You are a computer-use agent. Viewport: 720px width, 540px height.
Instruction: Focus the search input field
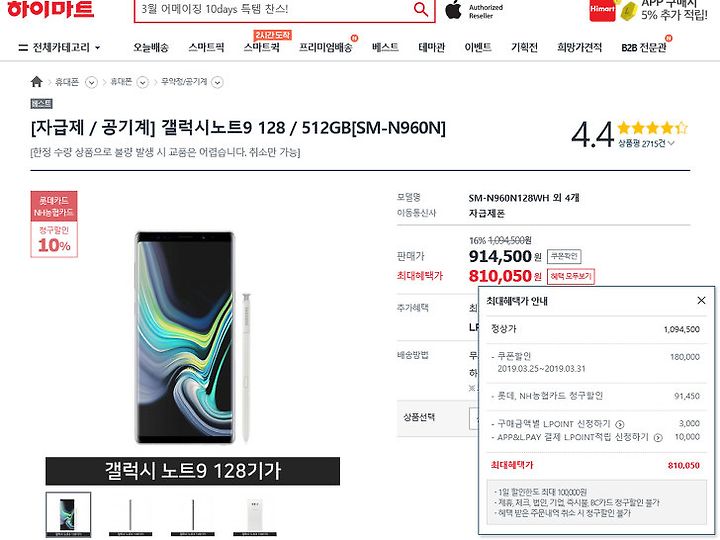[273, 9]
